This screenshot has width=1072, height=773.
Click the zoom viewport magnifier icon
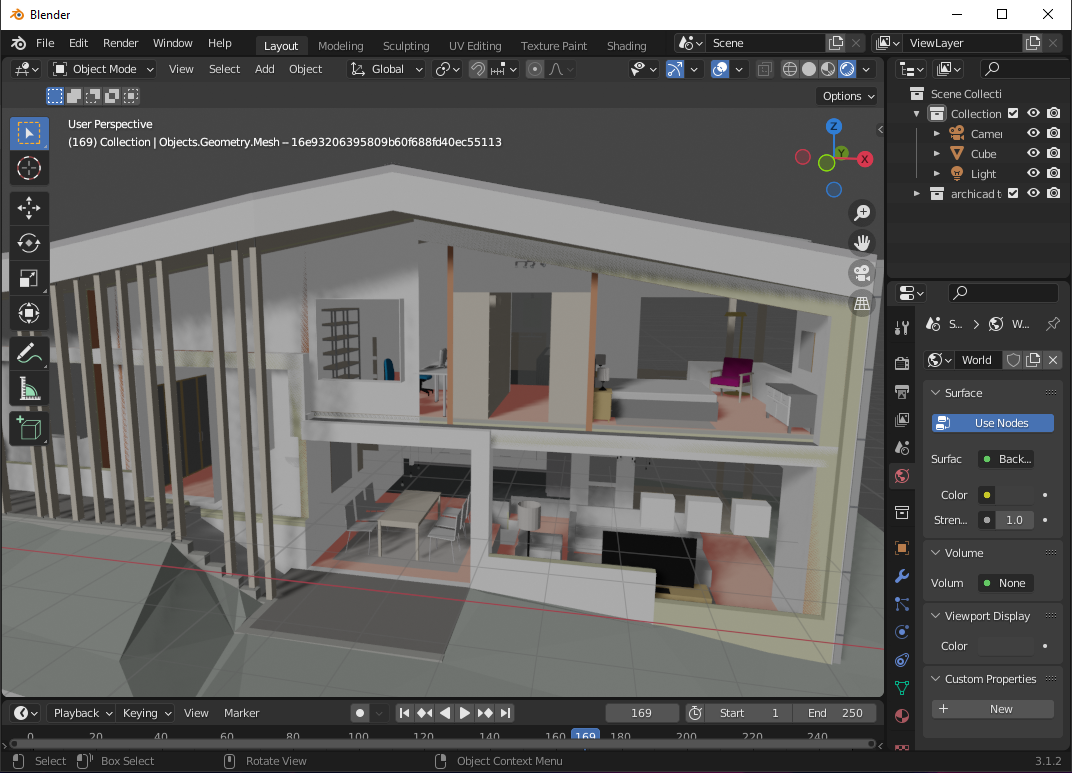[862, 213]
